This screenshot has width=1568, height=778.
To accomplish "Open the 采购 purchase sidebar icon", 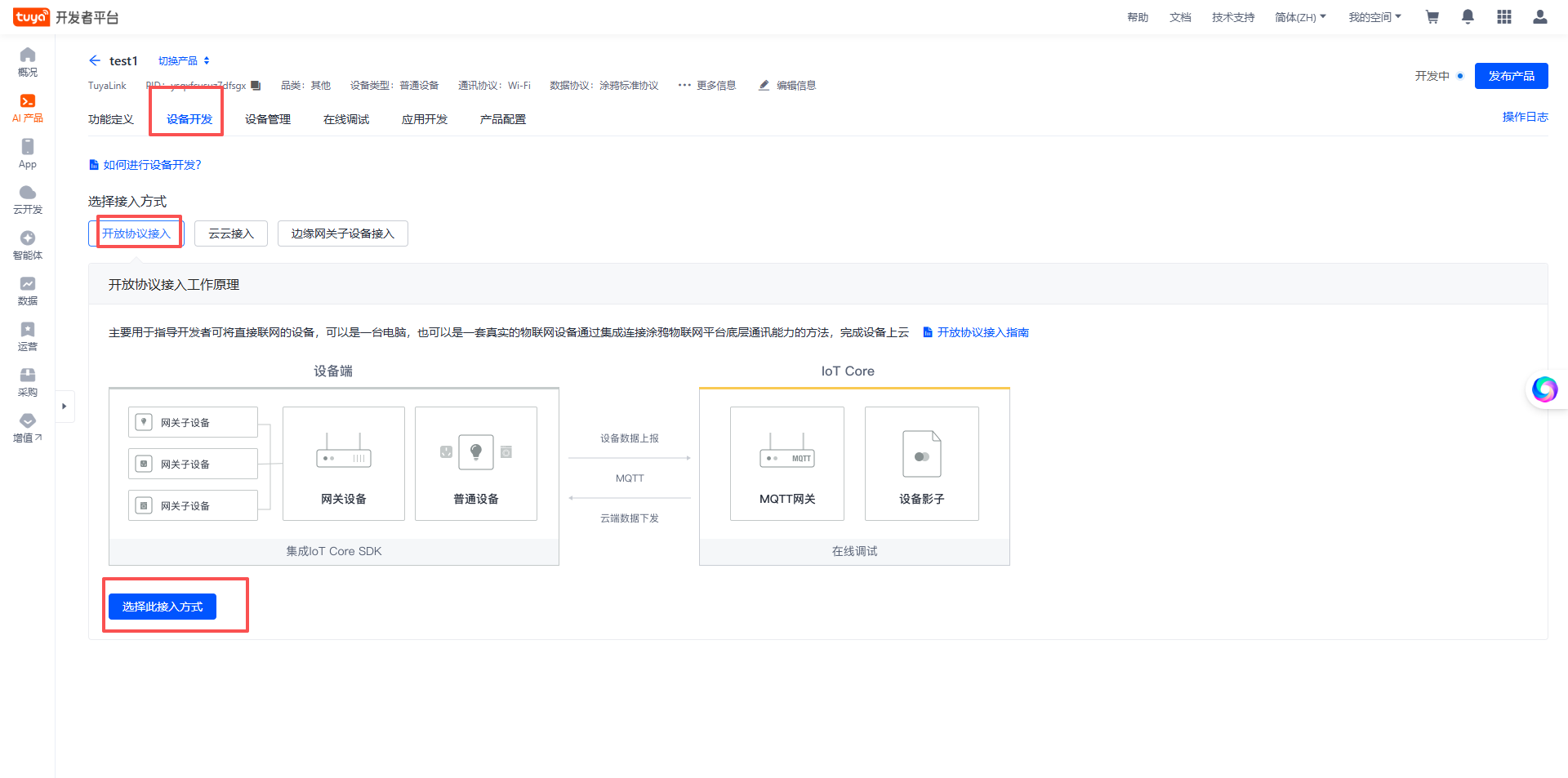I will click(x=28, y=382).
